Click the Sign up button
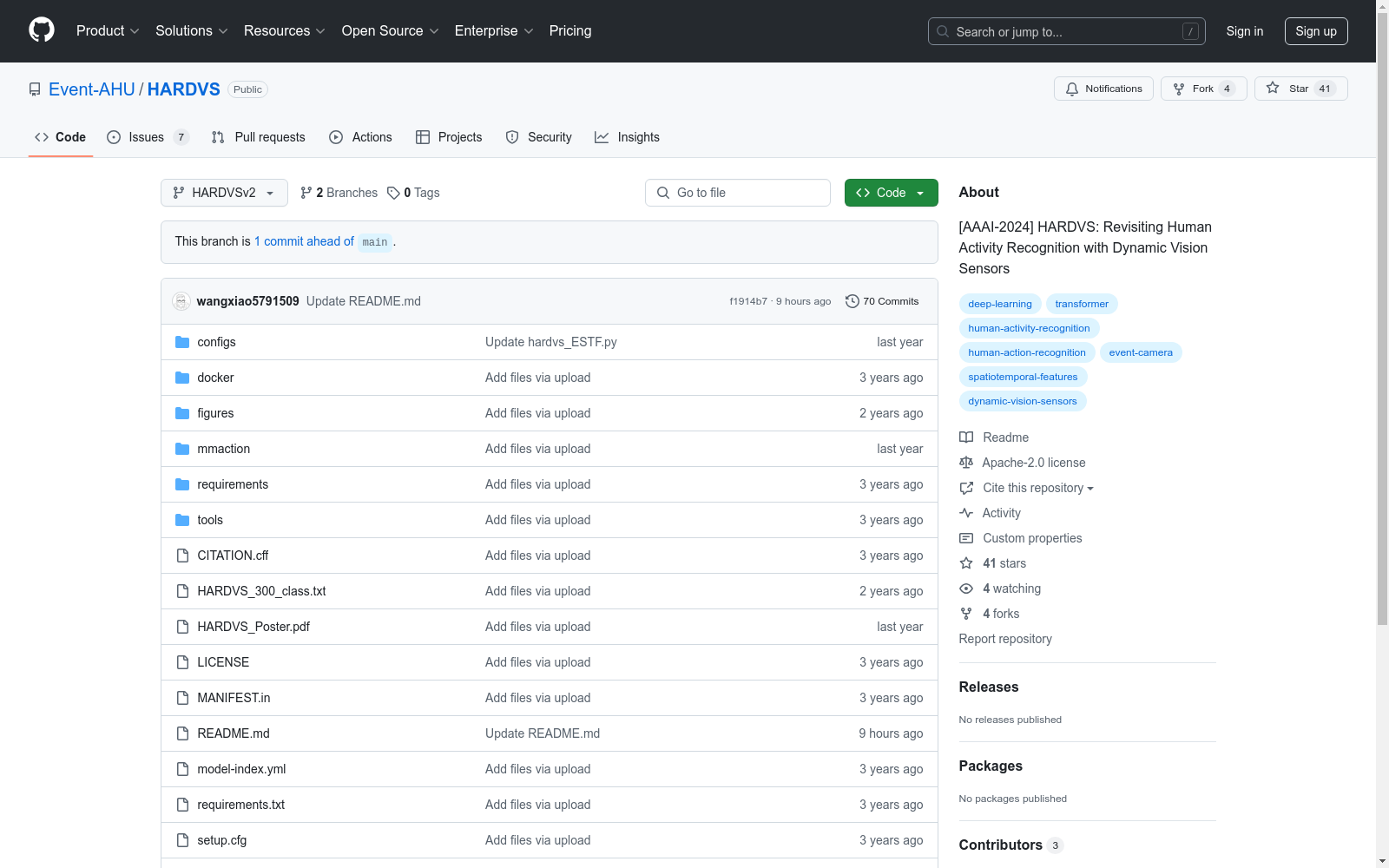 pos(1316,31)
